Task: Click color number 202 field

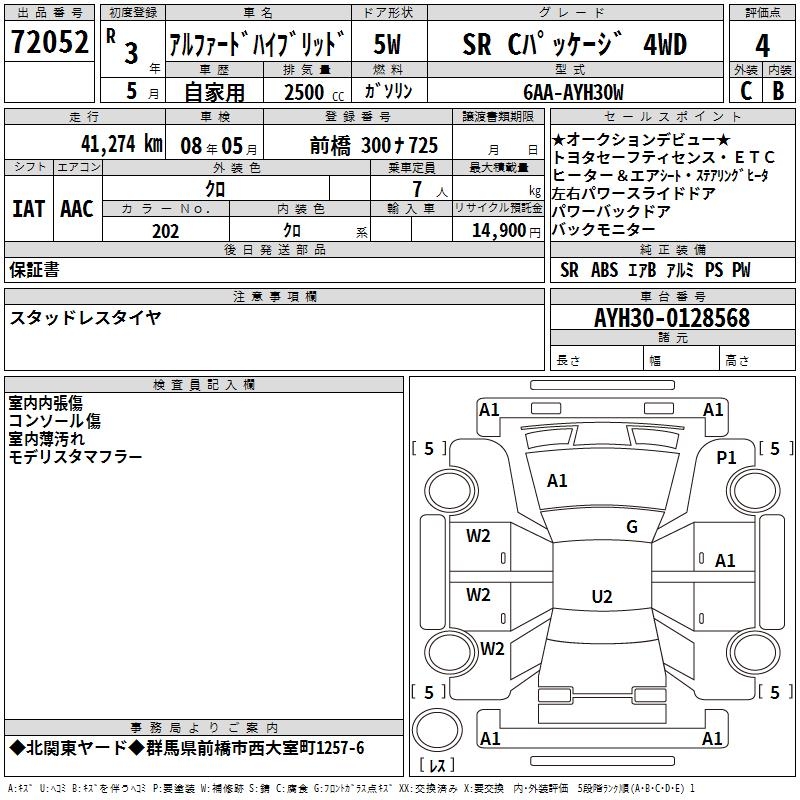Action: (165, 231)
